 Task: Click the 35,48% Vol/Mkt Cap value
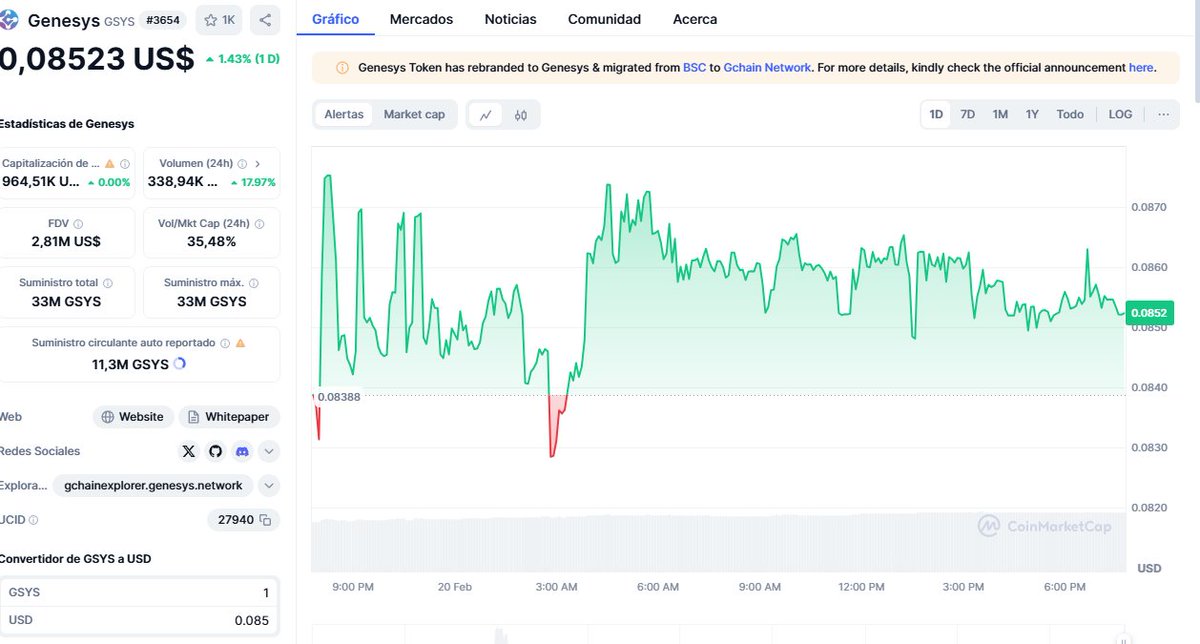pos(212,242)
